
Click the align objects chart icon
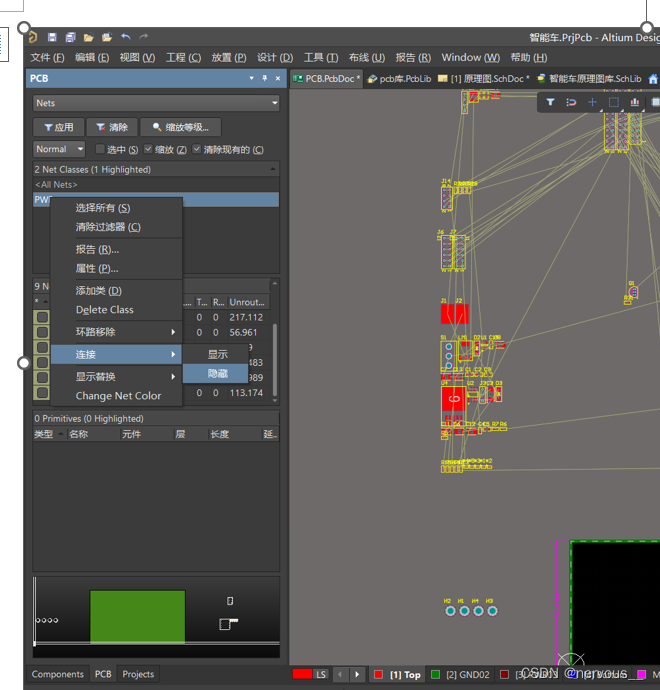pos(635,102)
